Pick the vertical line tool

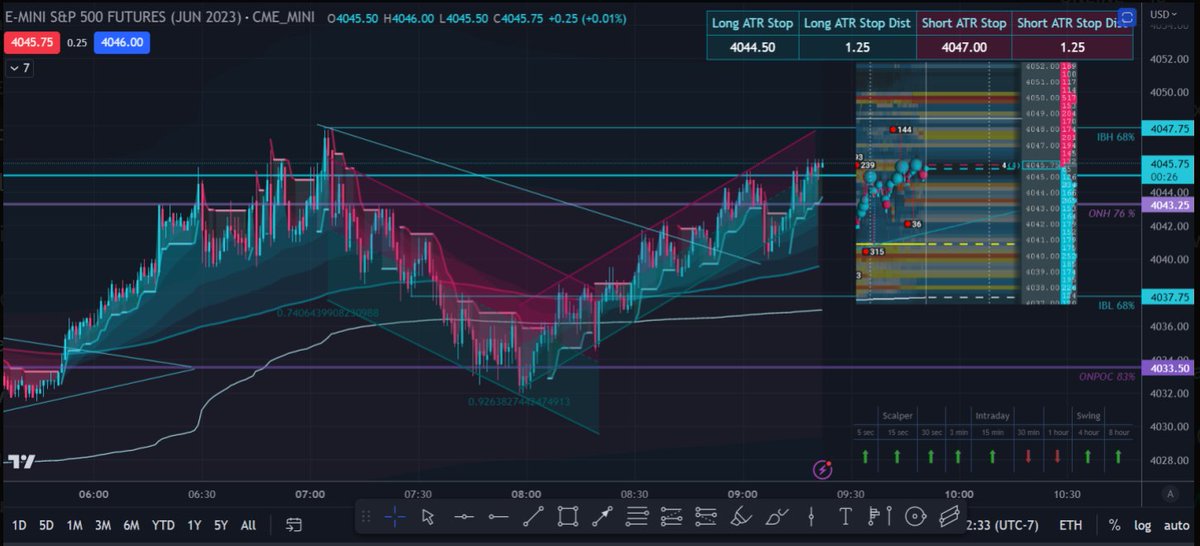pos(810,516)
